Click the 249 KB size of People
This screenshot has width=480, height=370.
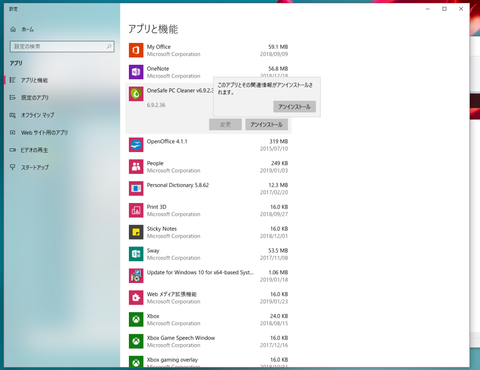pyautogui.click(x=279, y=163)
